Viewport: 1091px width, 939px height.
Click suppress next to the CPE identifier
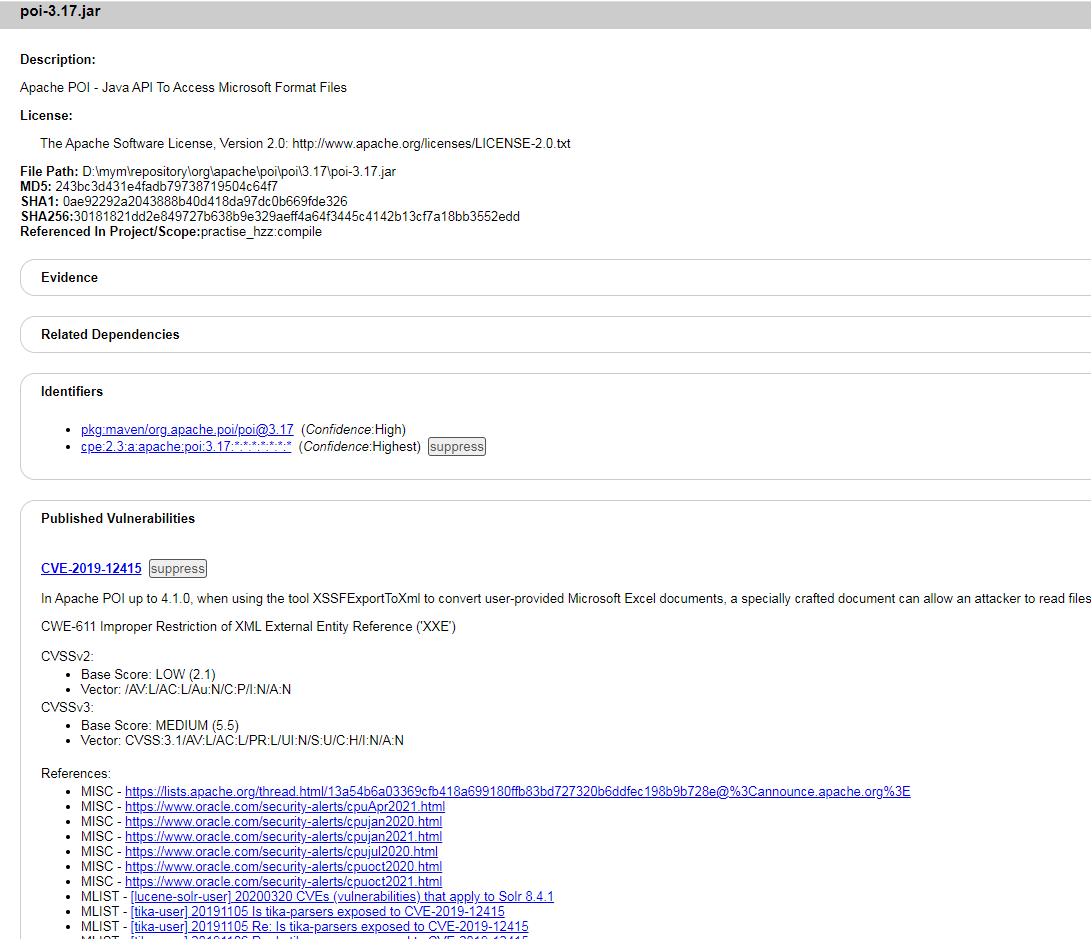click(x=456, y=446)
